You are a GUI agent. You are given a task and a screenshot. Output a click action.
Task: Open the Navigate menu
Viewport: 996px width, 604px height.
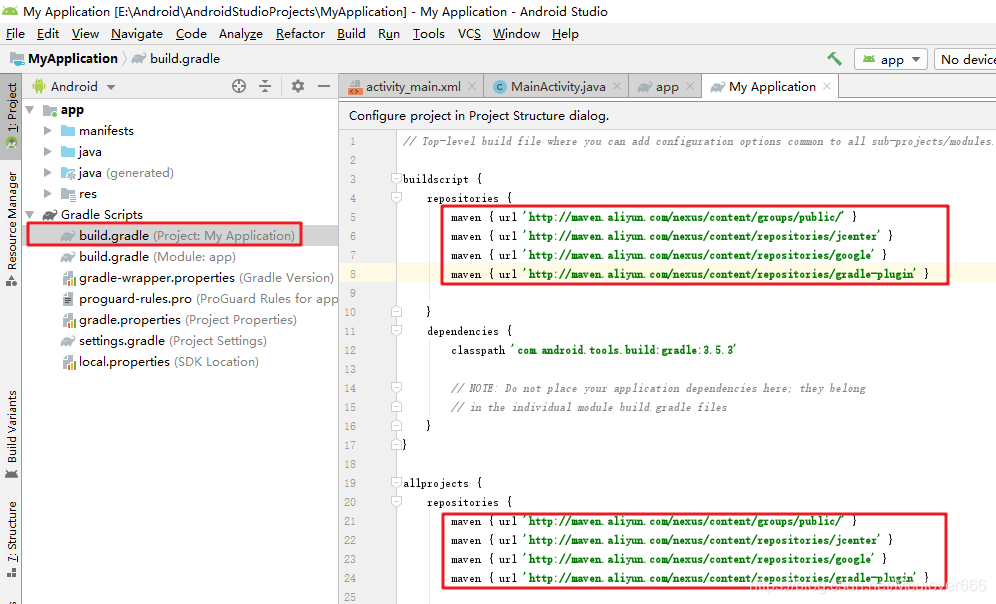(137, 34)
